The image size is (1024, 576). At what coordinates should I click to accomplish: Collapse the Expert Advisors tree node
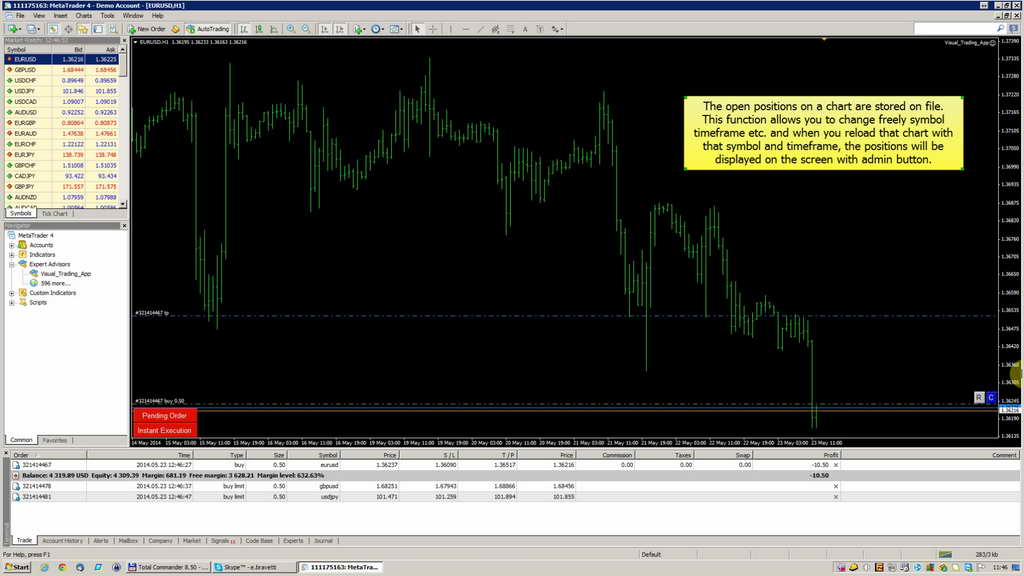(x=11, y=264)
